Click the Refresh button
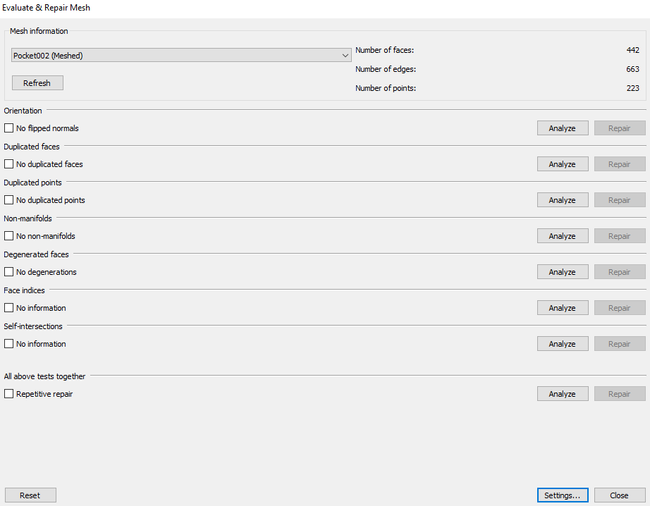Image resolution: width=650 pixels, height=506 pixels. click(x=37, y=83)
